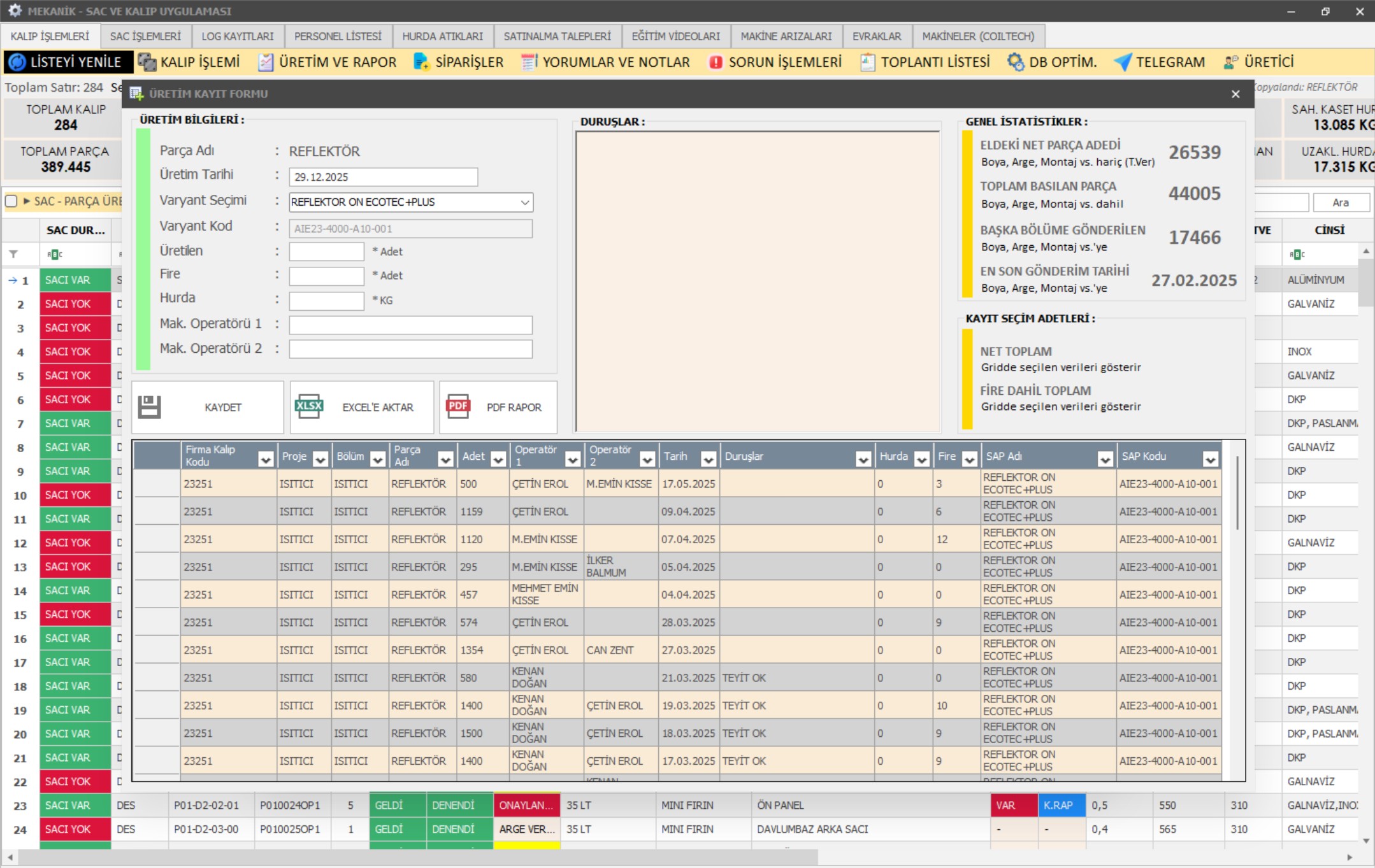
Task: Save record with KAYDET floppy button
Action: [150, 406]
